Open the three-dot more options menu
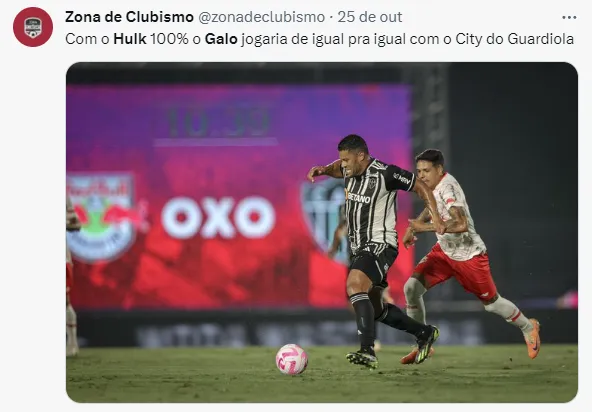592x412 pixels. coord(569,17)
